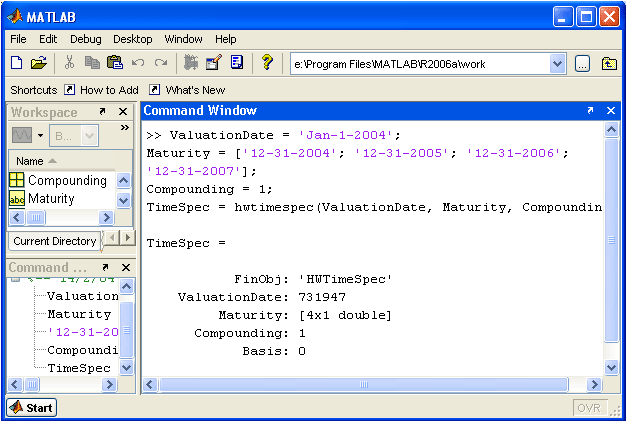Click Workspace list scroll down arrow
Image resolution: width=627 pixels, height=422 pixels.
(124, 200)
